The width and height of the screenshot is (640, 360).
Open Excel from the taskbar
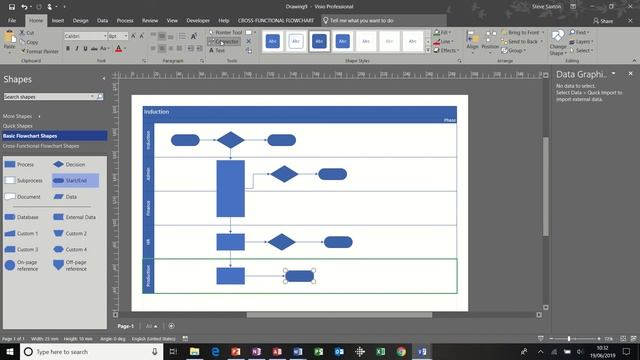click(380, 352)
